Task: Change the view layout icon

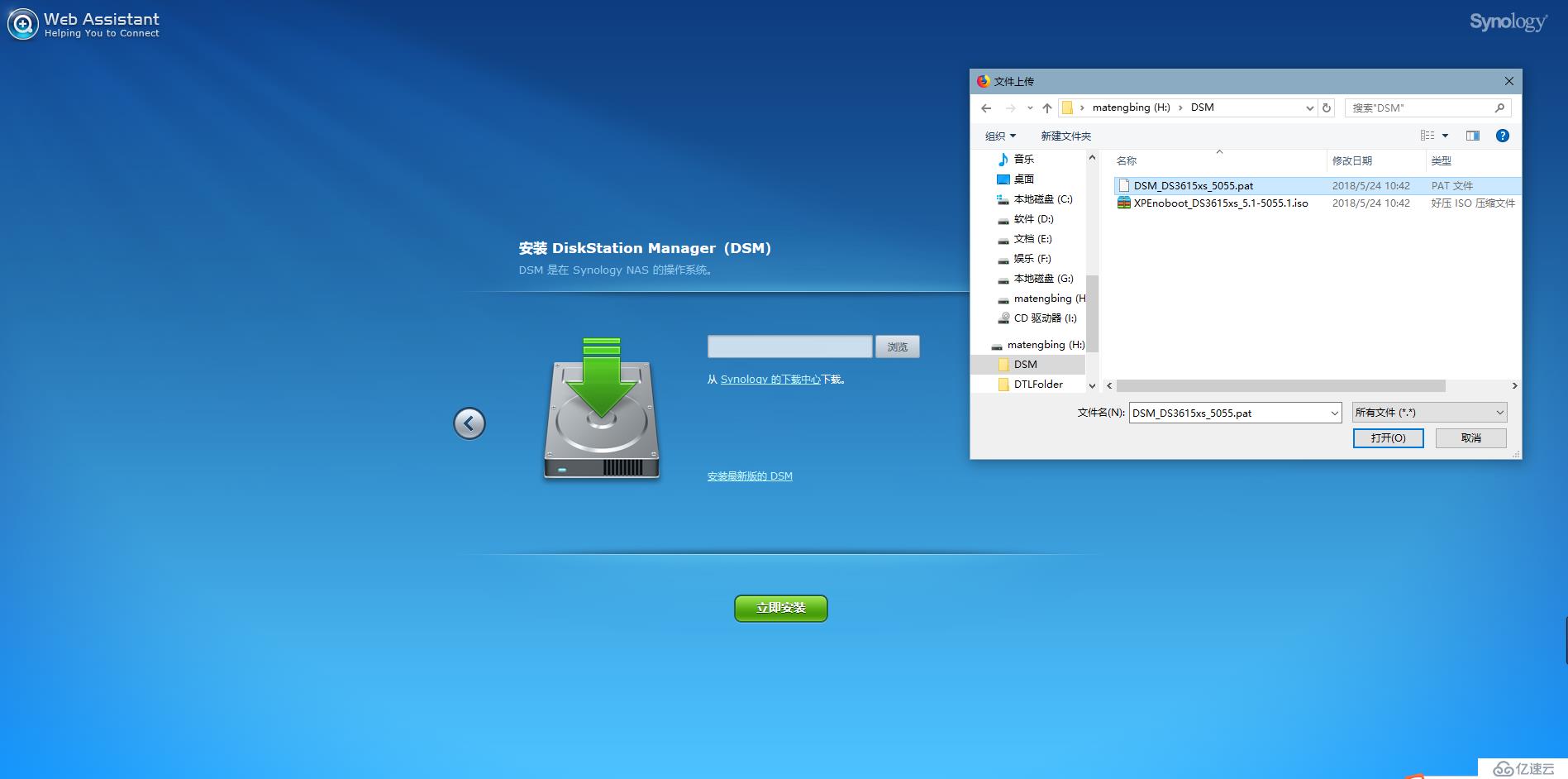Action: (x=1427, y=136)
